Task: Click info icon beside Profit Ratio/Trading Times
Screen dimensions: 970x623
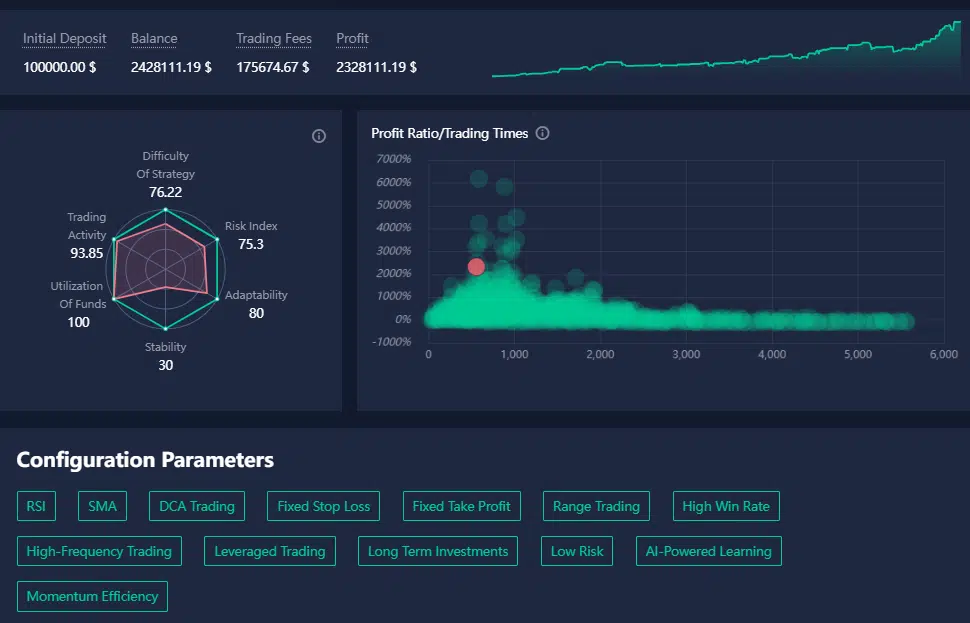Action: coord(543,133)
